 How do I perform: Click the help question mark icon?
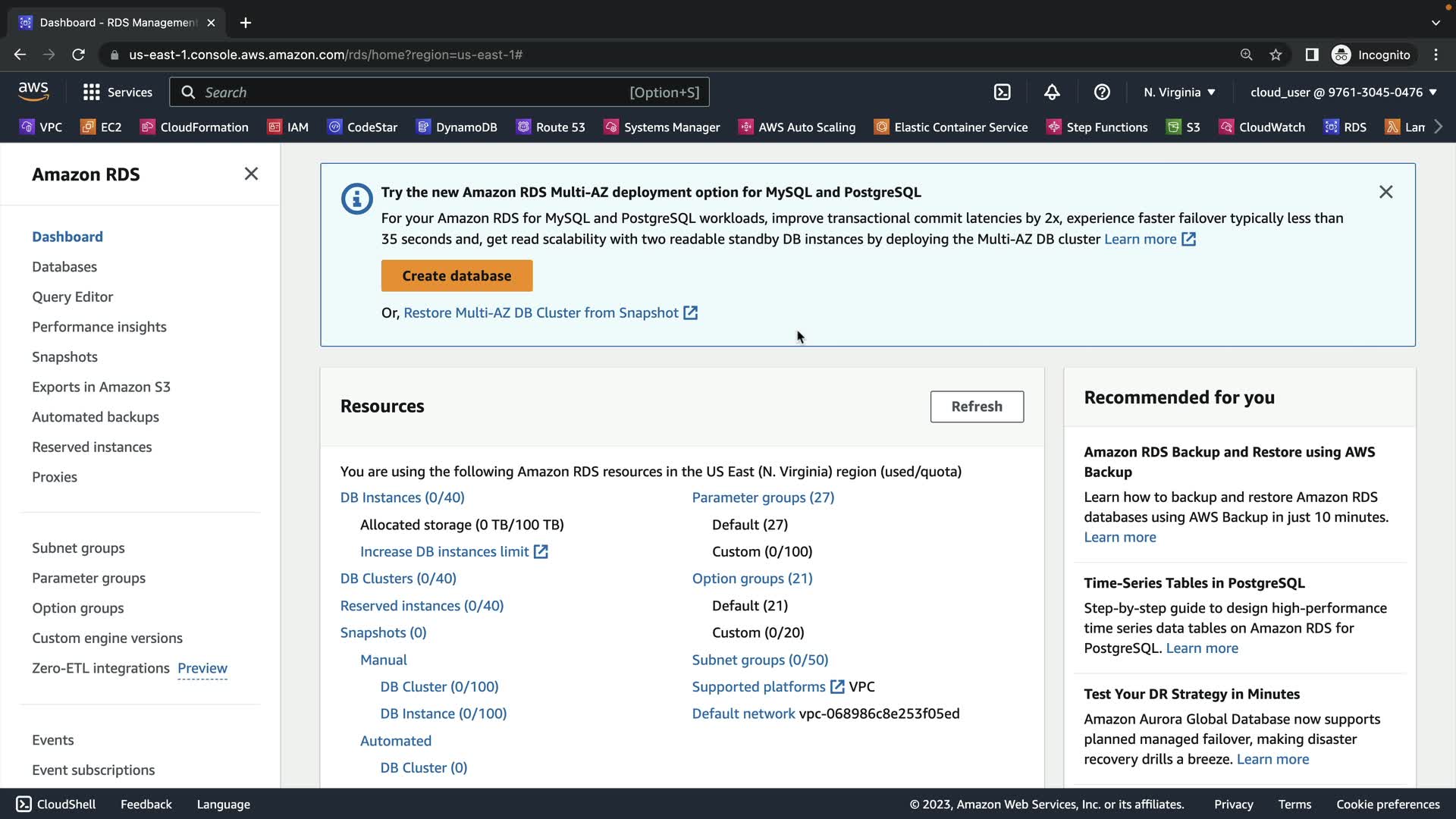[1102, 92]
